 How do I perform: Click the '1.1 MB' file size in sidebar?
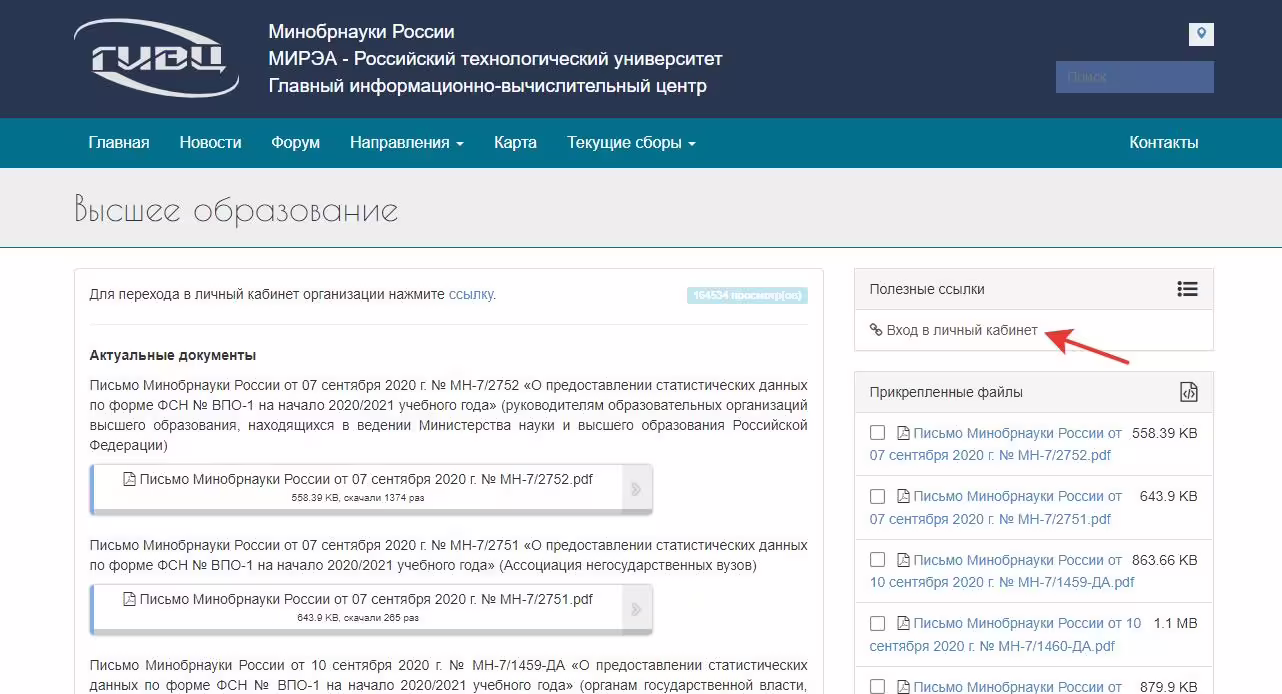(1175, 623)
